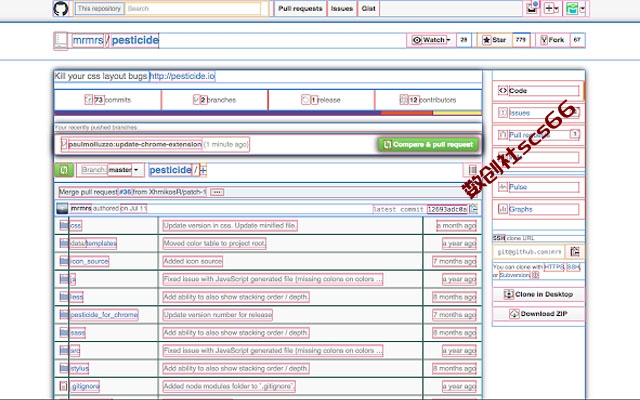
Task: Click the green compare and review icon
Action: click(x=64, y=170)
